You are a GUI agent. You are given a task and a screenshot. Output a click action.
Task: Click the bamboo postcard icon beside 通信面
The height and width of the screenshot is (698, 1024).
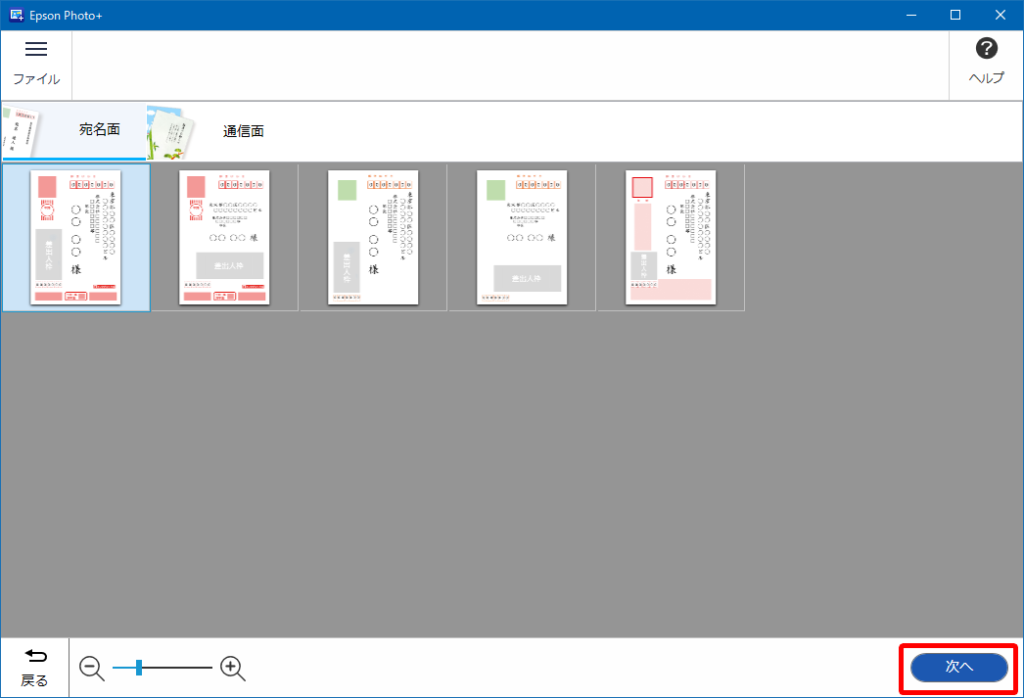[170, 132]
